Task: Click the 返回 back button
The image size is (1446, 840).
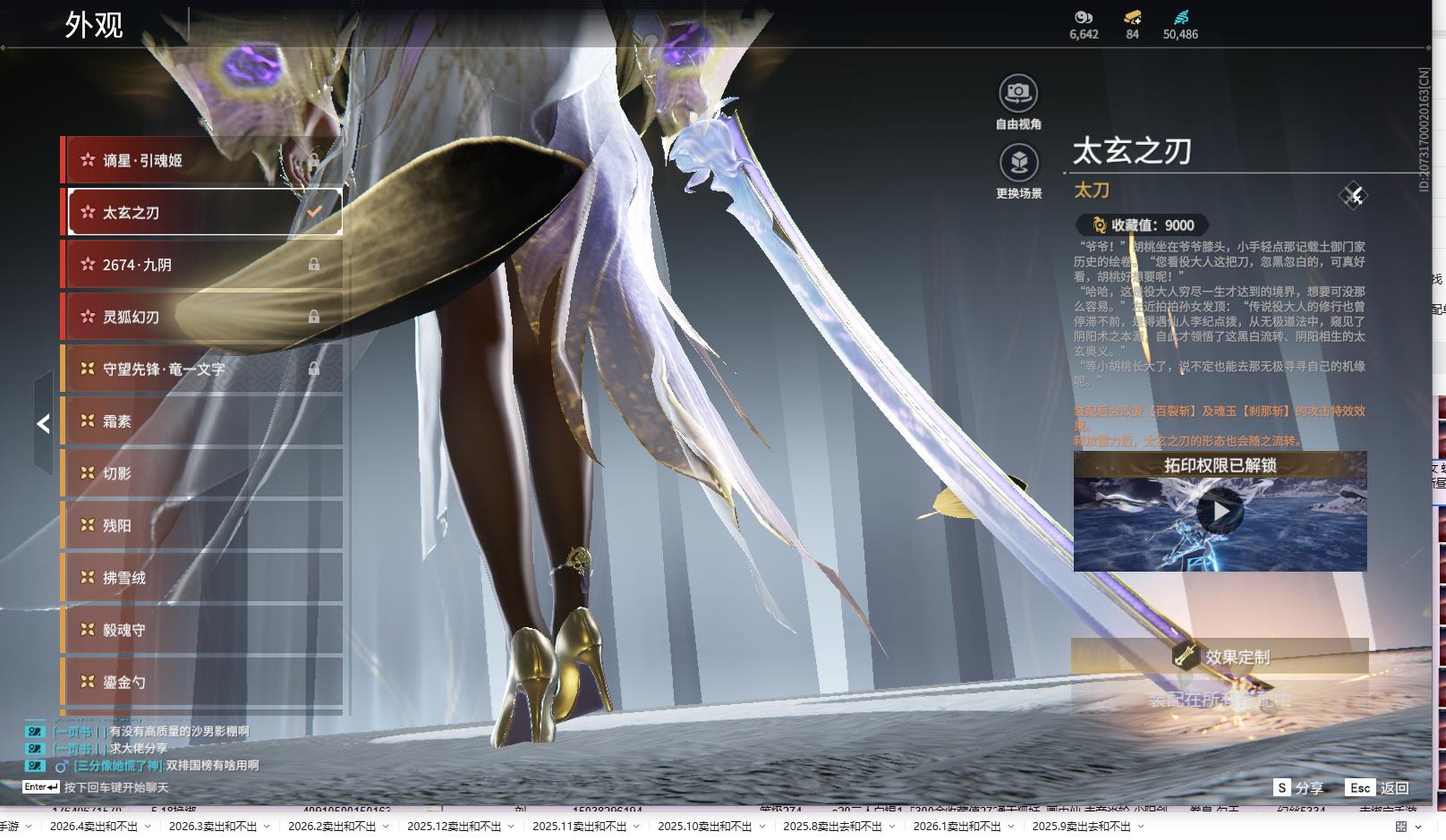Action: (1393, 788)
